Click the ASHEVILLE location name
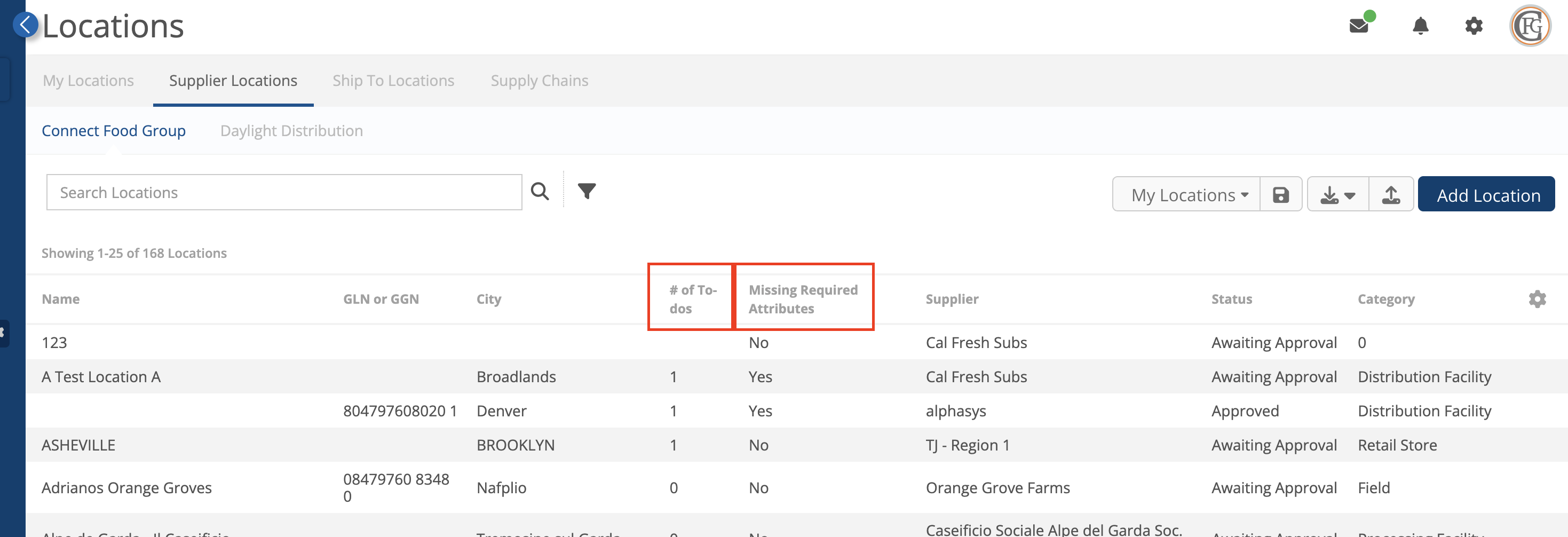 pos(78,445)
